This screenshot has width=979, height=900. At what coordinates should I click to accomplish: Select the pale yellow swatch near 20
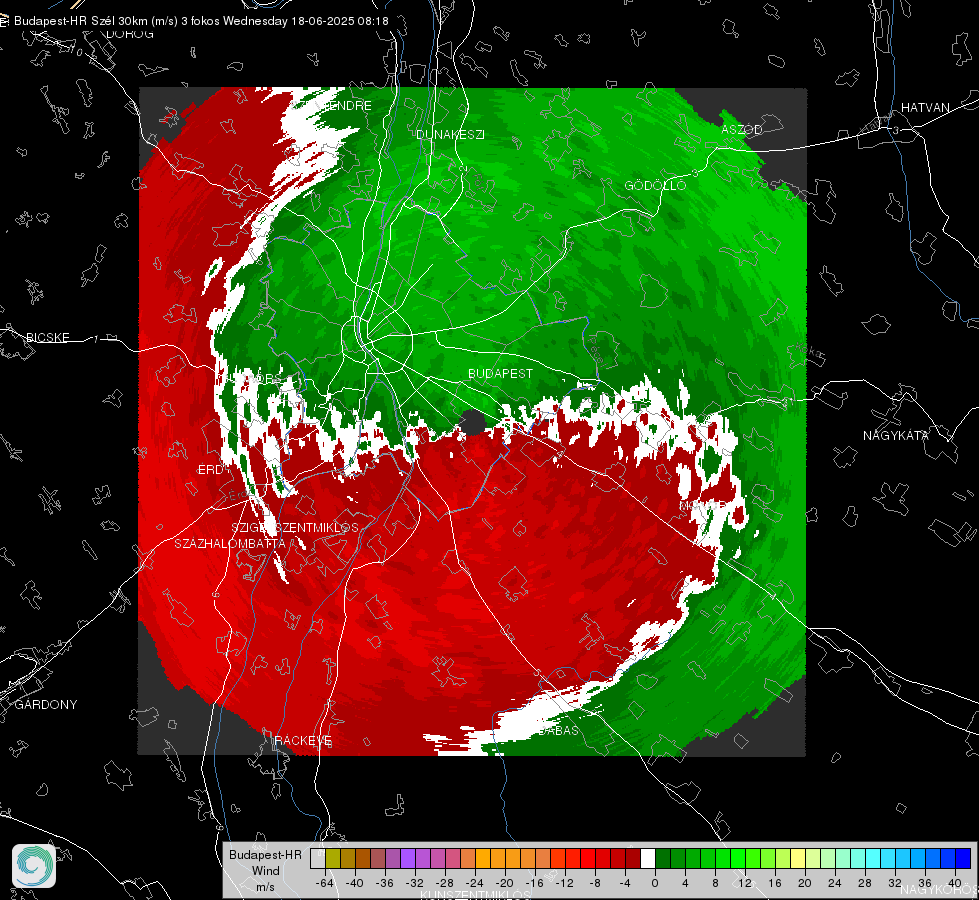pos(798,859)
